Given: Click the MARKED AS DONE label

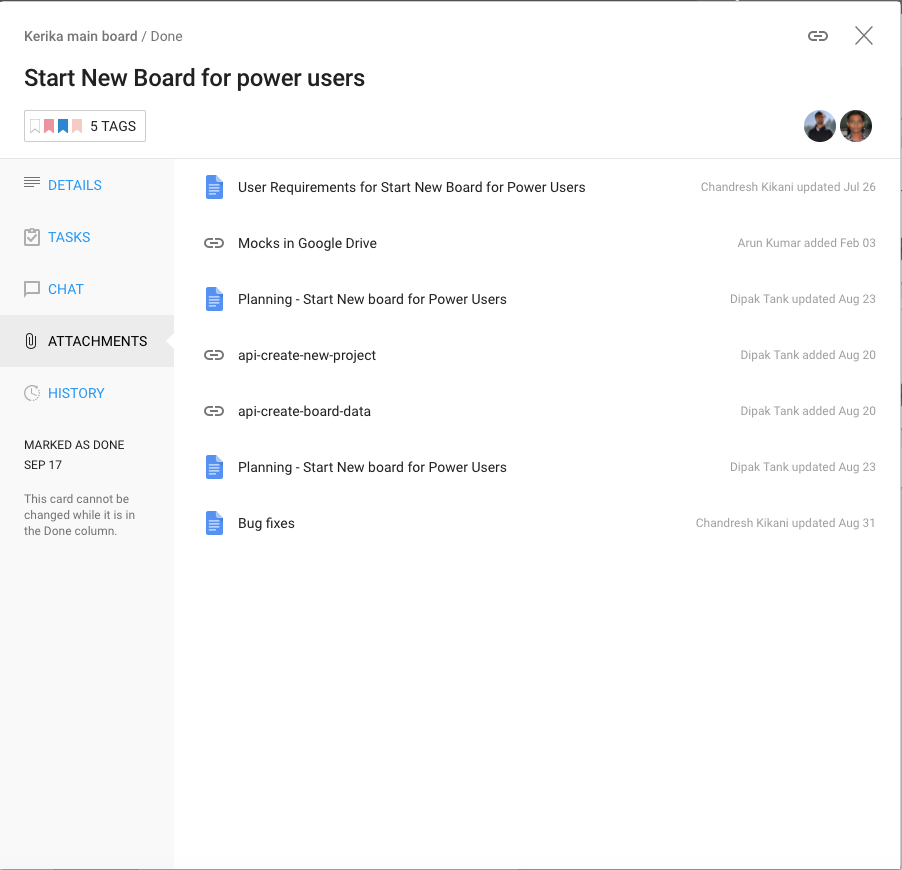Looking at the screenshot, I should (x=74, y=445).
